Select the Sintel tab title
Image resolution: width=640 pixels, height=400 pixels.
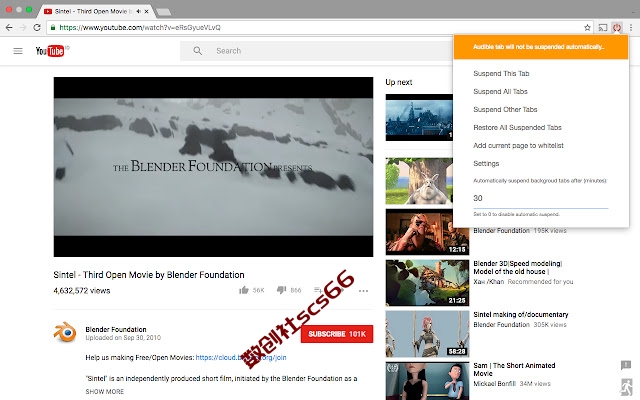(x=91, y=11)
